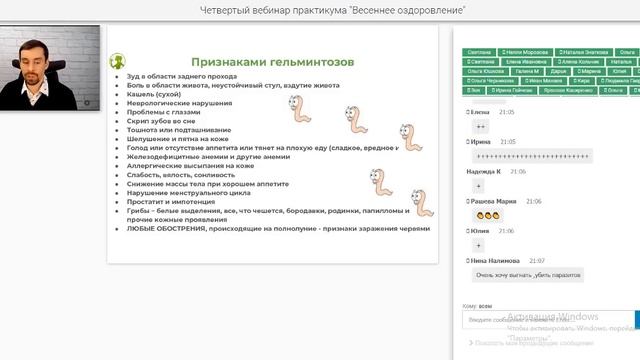Select participant tag Дарья
Viewport: 640px width, 360px height.
click(x=558, y=71)
